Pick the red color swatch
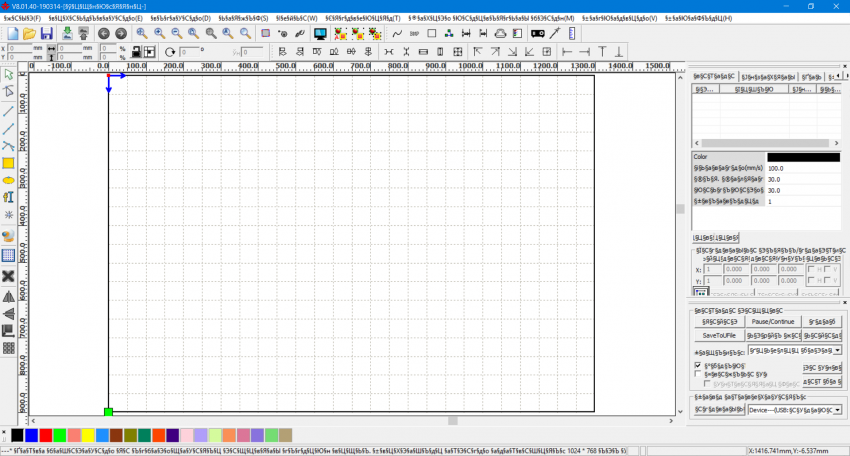 tap(45, 435)
